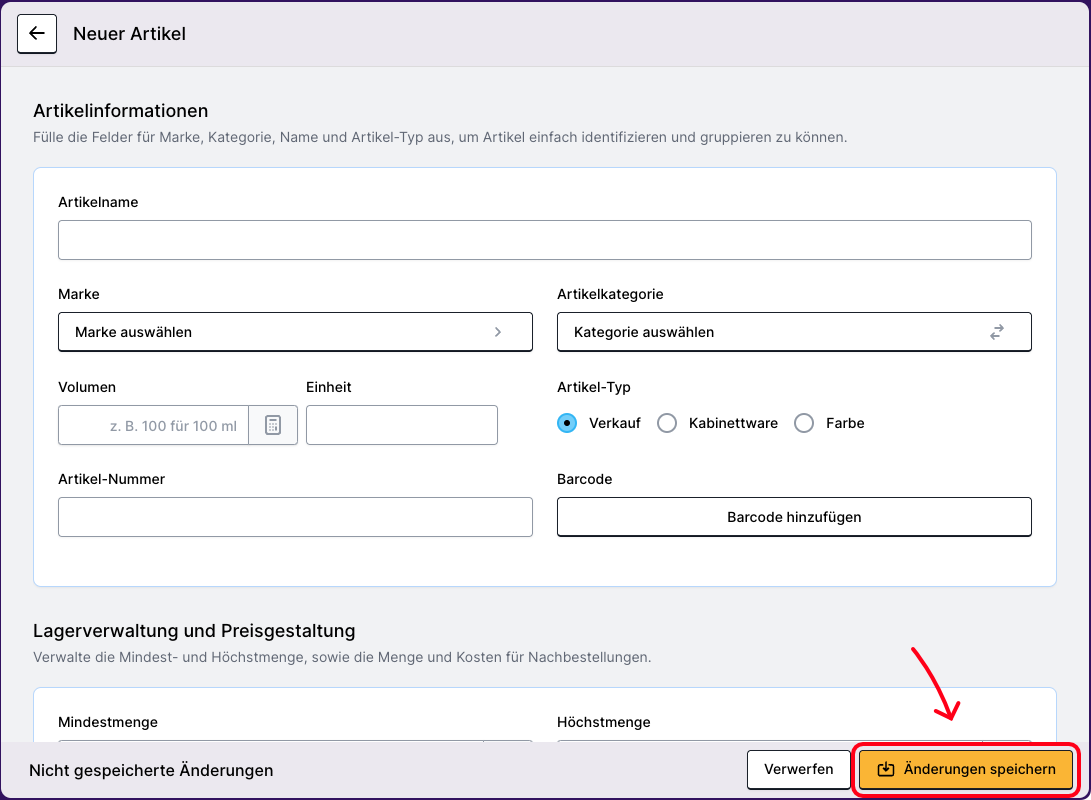Discard changes with Verwerfen
Viewport: 1091px width, 800px height.
point(799,769)
